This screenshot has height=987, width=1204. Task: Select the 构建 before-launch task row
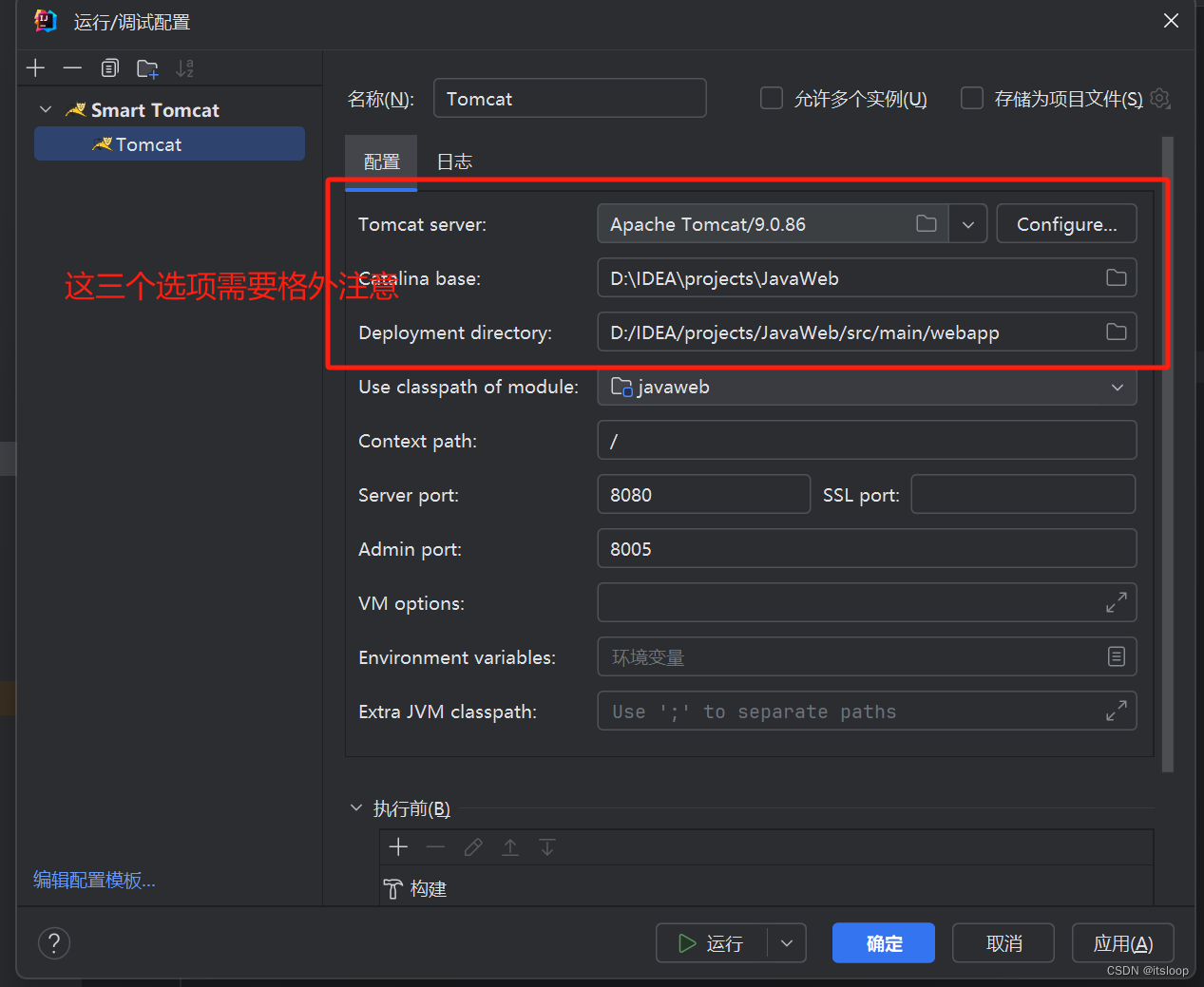click(x=766, y=889)
